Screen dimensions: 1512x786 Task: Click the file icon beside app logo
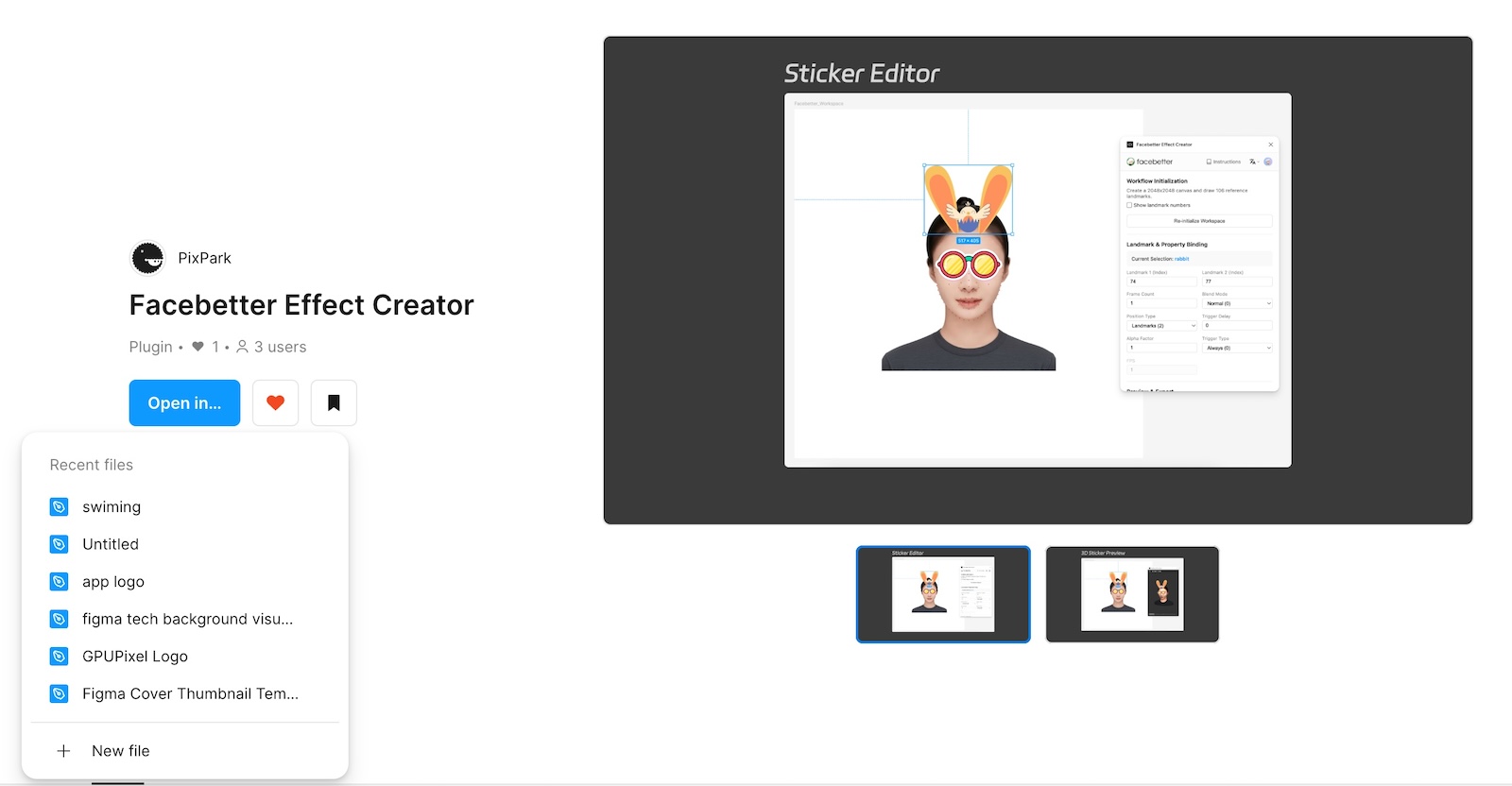(x=59, y=582)
